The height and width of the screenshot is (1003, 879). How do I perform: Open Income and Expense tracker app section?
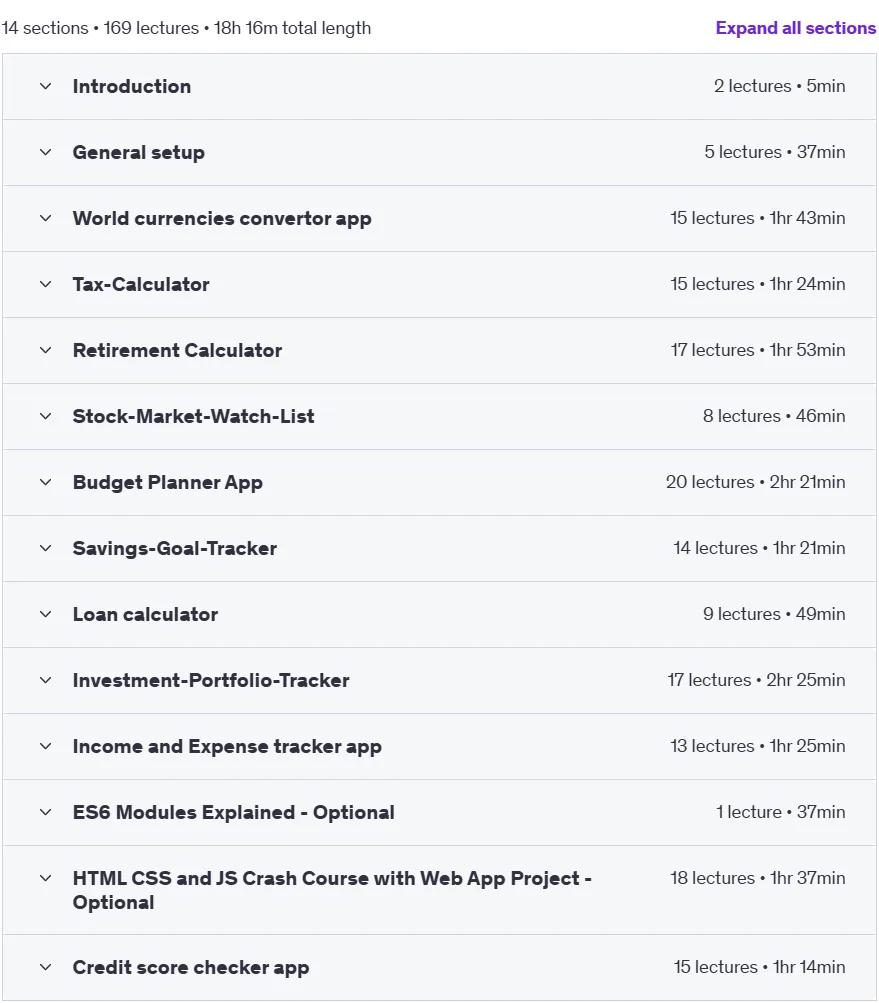point(227,747)
